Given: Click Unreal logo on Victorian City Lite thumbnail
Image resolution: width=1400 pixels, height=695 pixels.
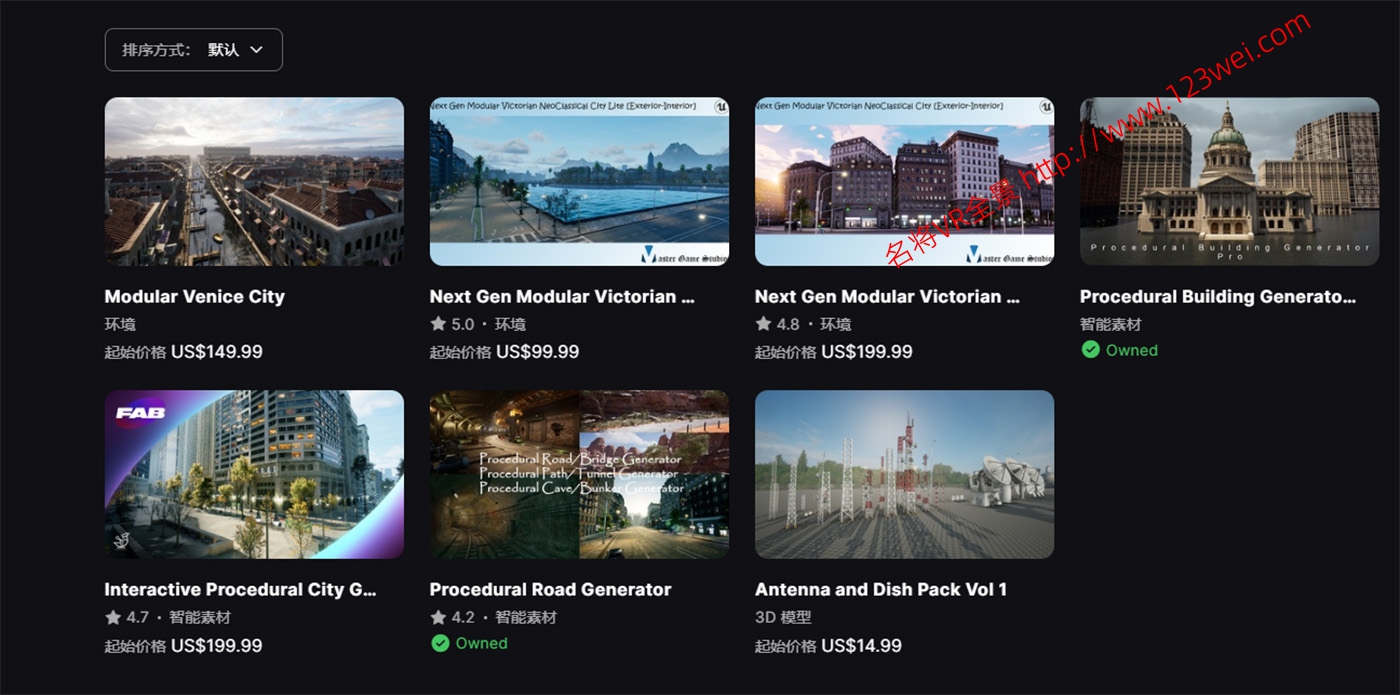Looking at the screenshot, I should (720, 106).
